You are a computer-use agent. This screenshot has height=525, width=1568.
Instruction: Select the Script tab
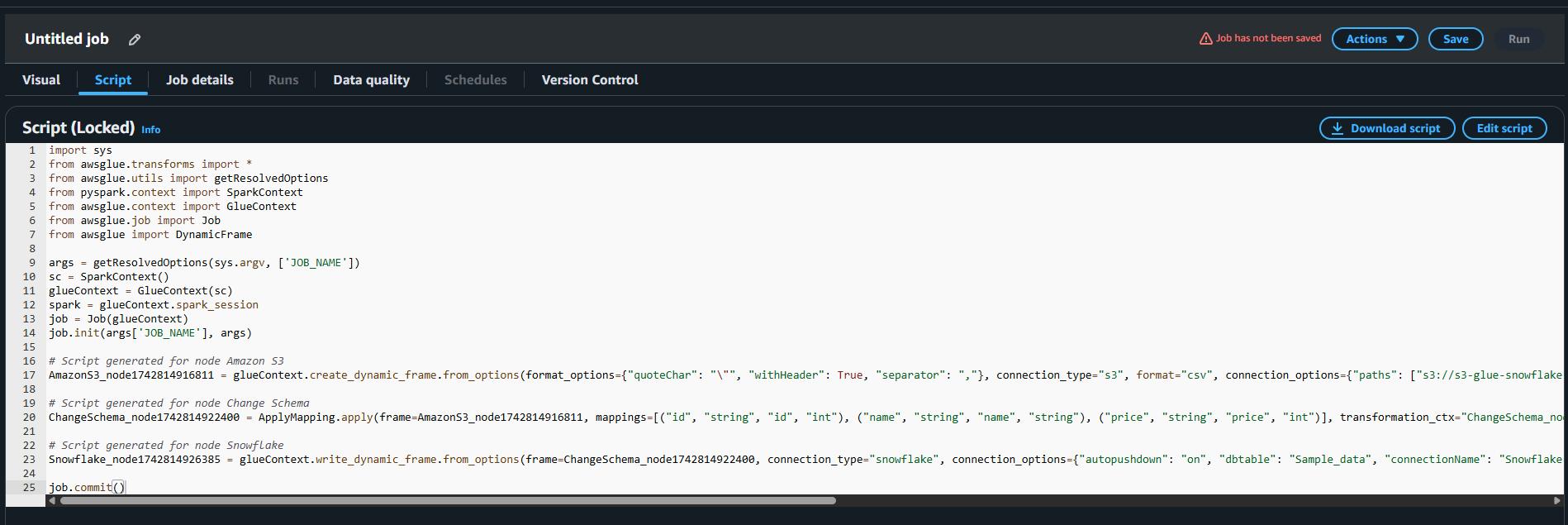coord(113,80)
